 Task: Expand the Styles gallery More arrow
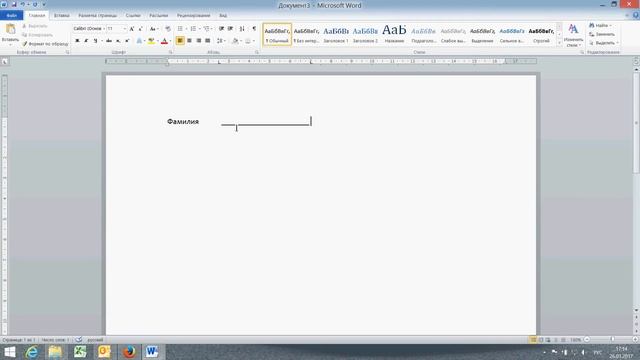click(559, 42)
